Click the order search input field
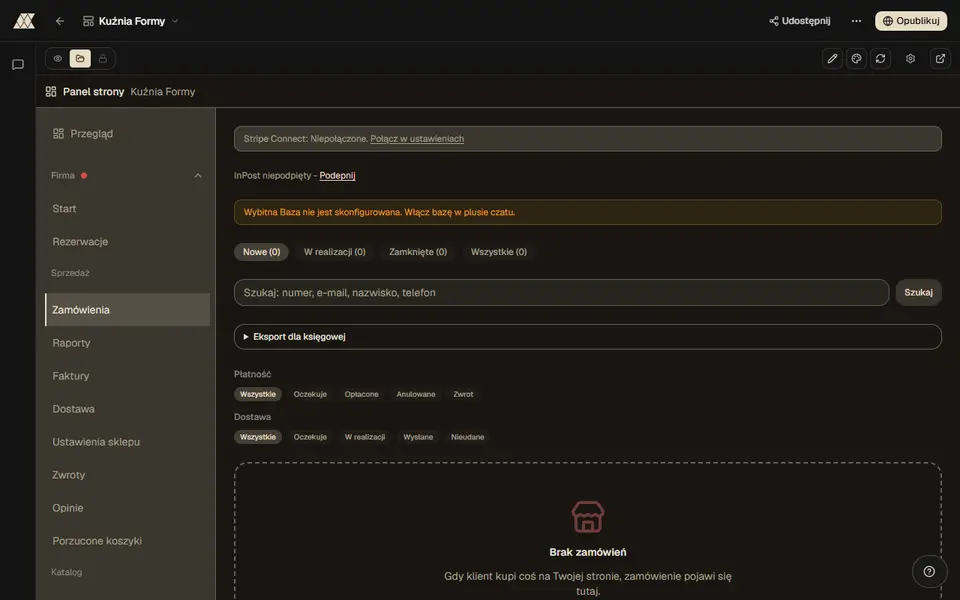Image resolution: width=960 pixels, height=600 pixels. (561, 293)
